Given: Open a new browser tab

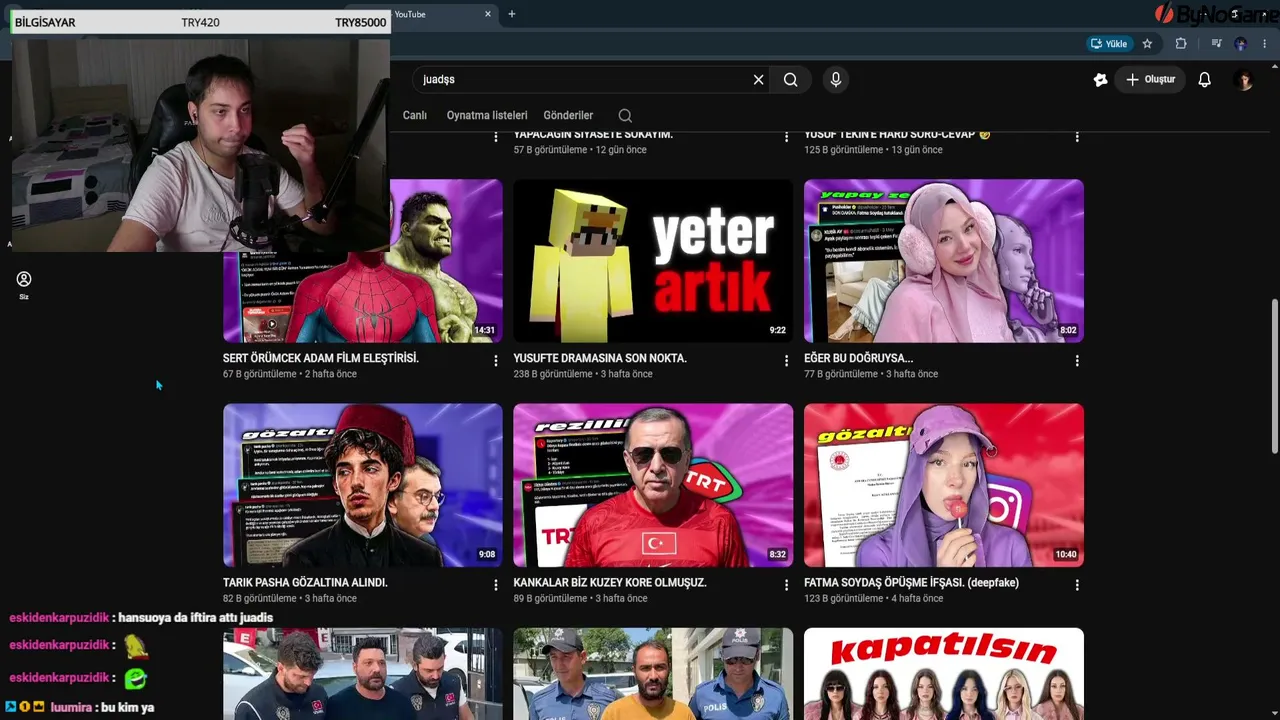Looking at the screenshot, I should tap(512, 14).
